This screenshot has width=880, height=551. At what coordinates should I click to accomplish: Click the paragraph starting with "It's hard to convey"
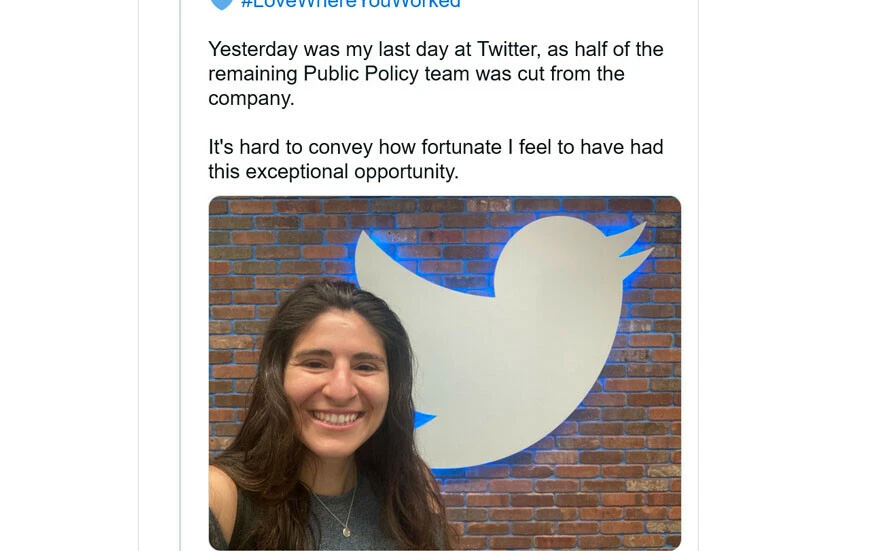pyautogui.click(x=435, y=159)
